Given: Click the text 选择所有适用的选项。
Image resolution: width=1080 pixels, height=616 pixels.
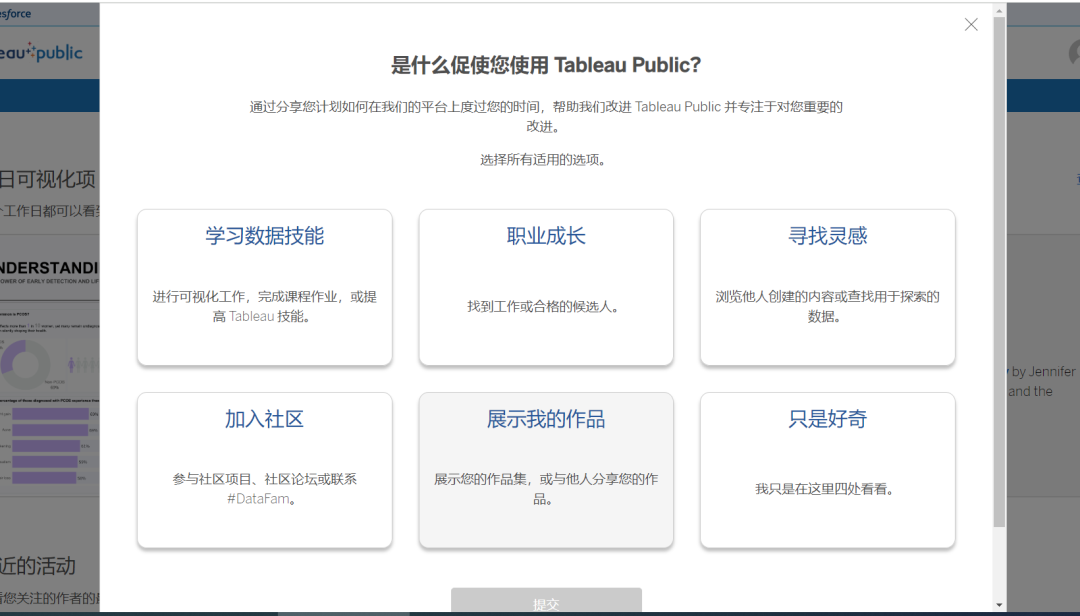Looking at the screenshot, I should coord(544,160).
